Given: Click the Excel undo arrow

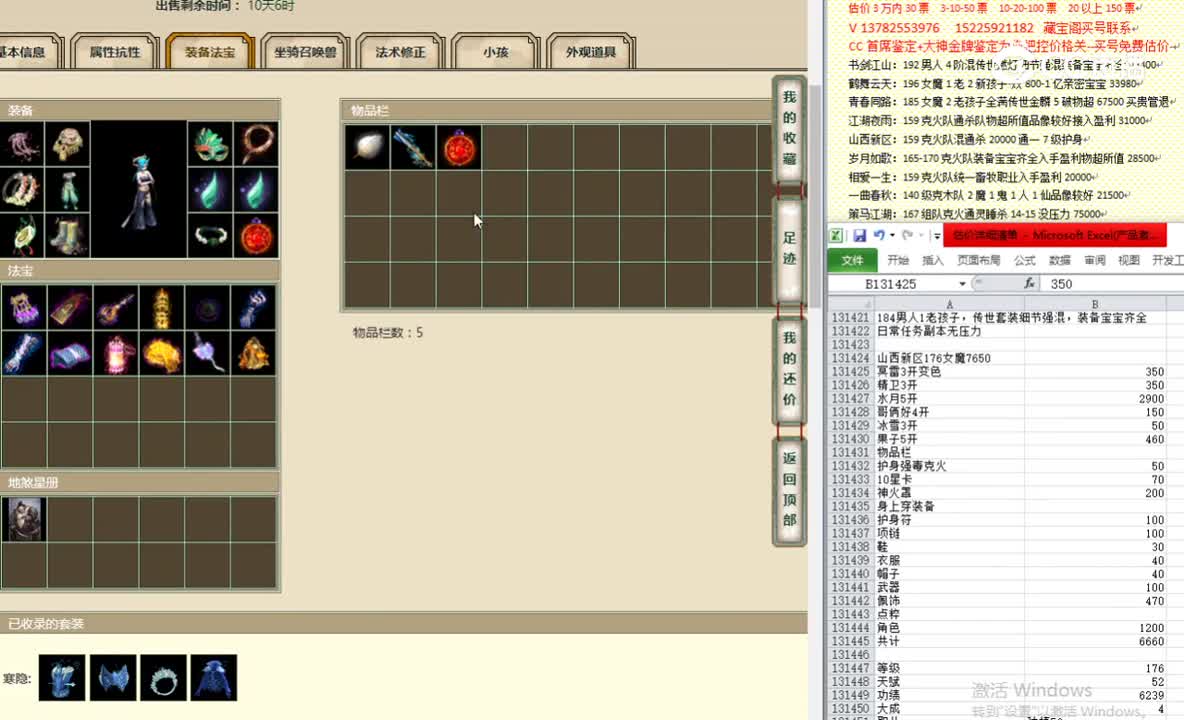Looking at the screenshot, I should tap(879, 235).
